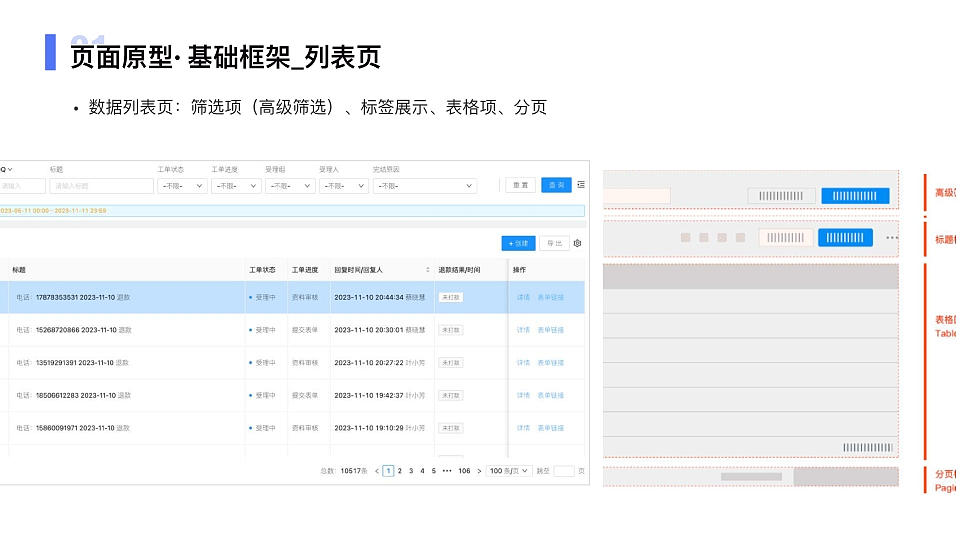The image size is (960, 540).
Task: Open the table settings gear icon
Action: click(577, 244)
